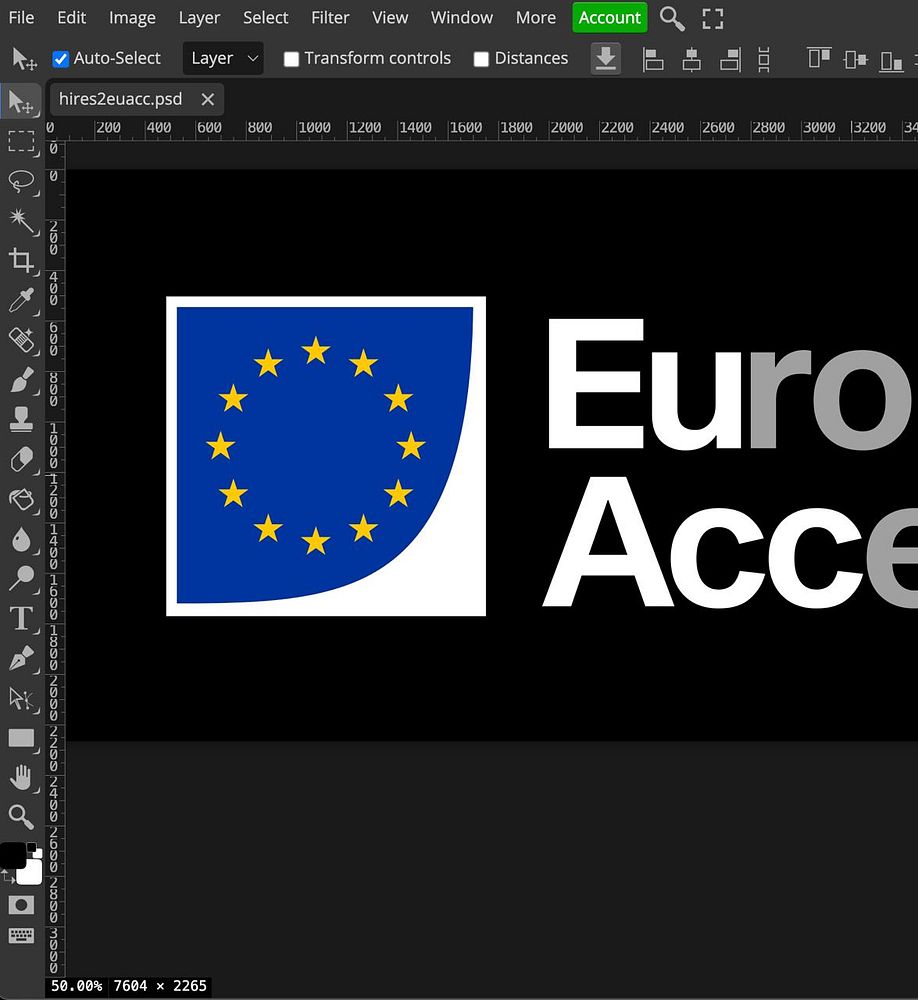Click the 50.00% zoom level readout
Viewport: 918px width, 1000px height.
[x=76, y=986]
